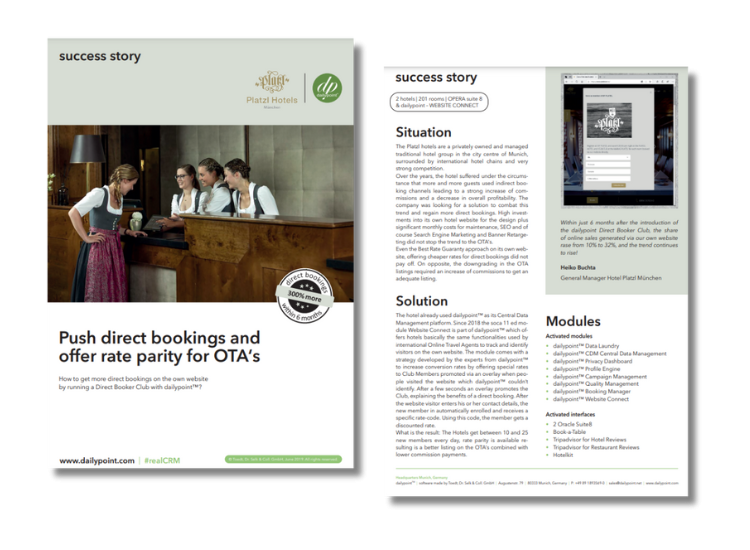Click the "2 hotels | 201 rooms" info pill
This screenshot has height=550, width=750.
coord(439,102)
